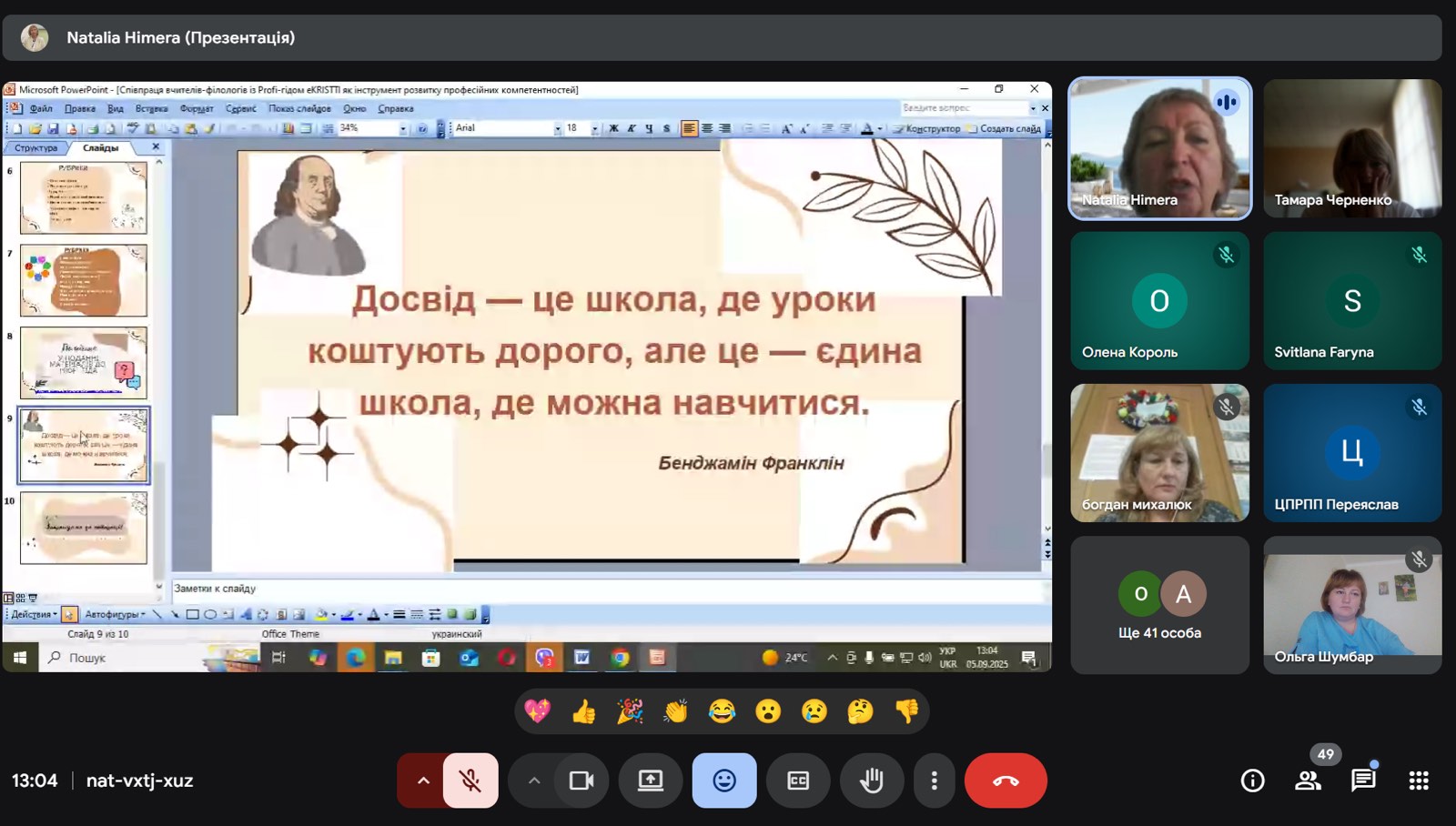Screen dimensions: 1456x826
Task: Open Meet more options three-dot menu
Action: [x=934, y=781]
